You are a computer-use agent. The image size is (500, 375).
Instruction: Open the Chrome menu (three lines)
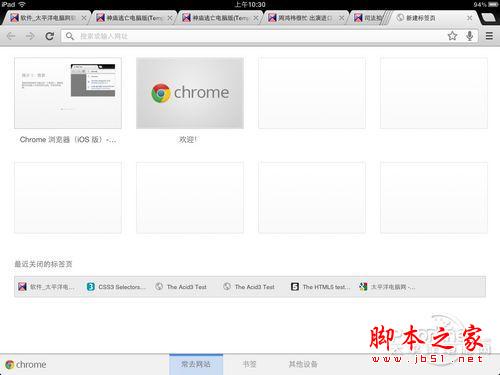point(489,36)
